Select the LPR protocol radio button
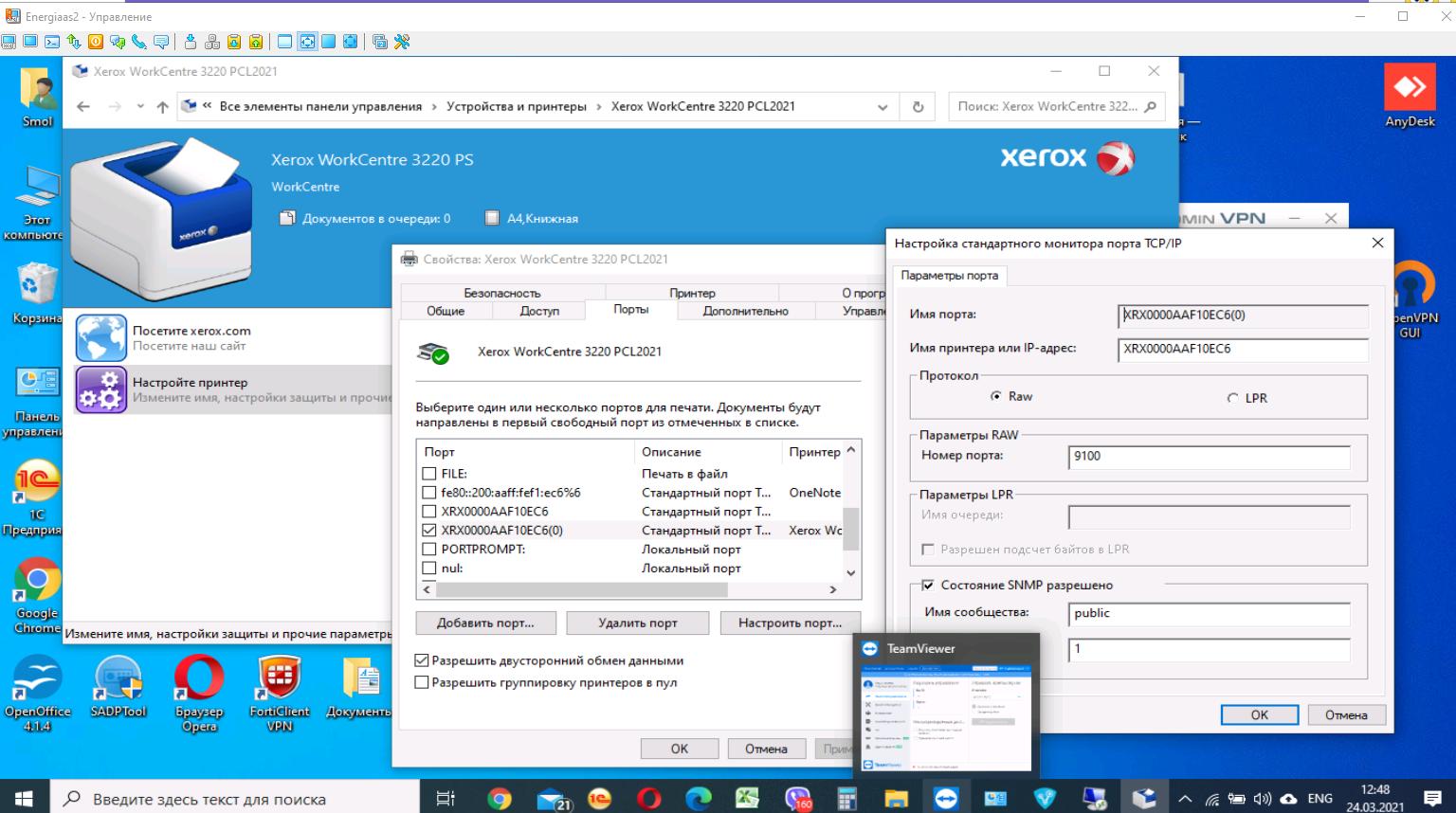 1232,398
